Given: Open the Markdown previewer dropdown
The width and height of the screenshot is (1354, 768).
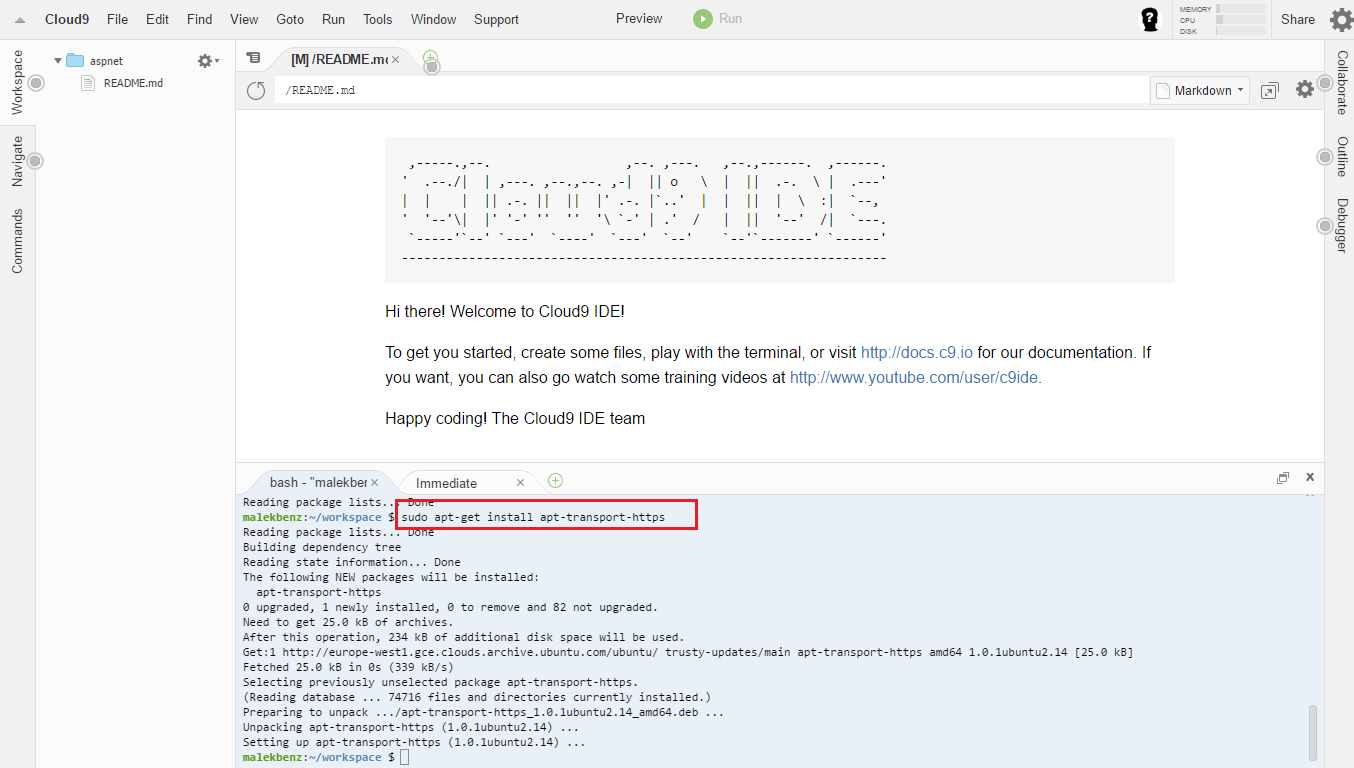Looking at the screenshot, I should point(1200,90).
